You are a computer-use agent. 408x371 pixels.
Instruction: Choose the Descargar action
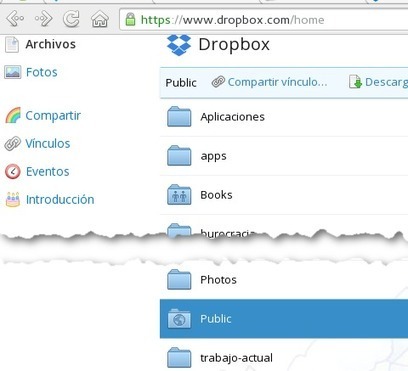click(x=386, y=82)
